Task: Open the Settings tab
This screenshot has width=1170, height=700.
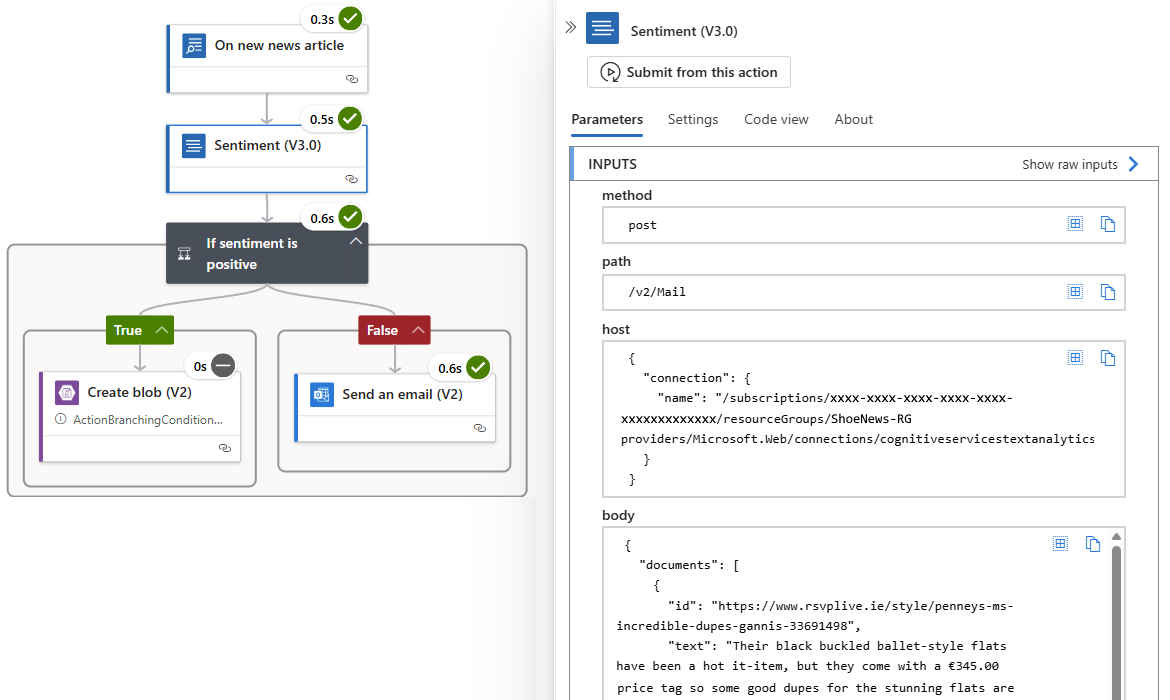Action: tap(692, 119)
